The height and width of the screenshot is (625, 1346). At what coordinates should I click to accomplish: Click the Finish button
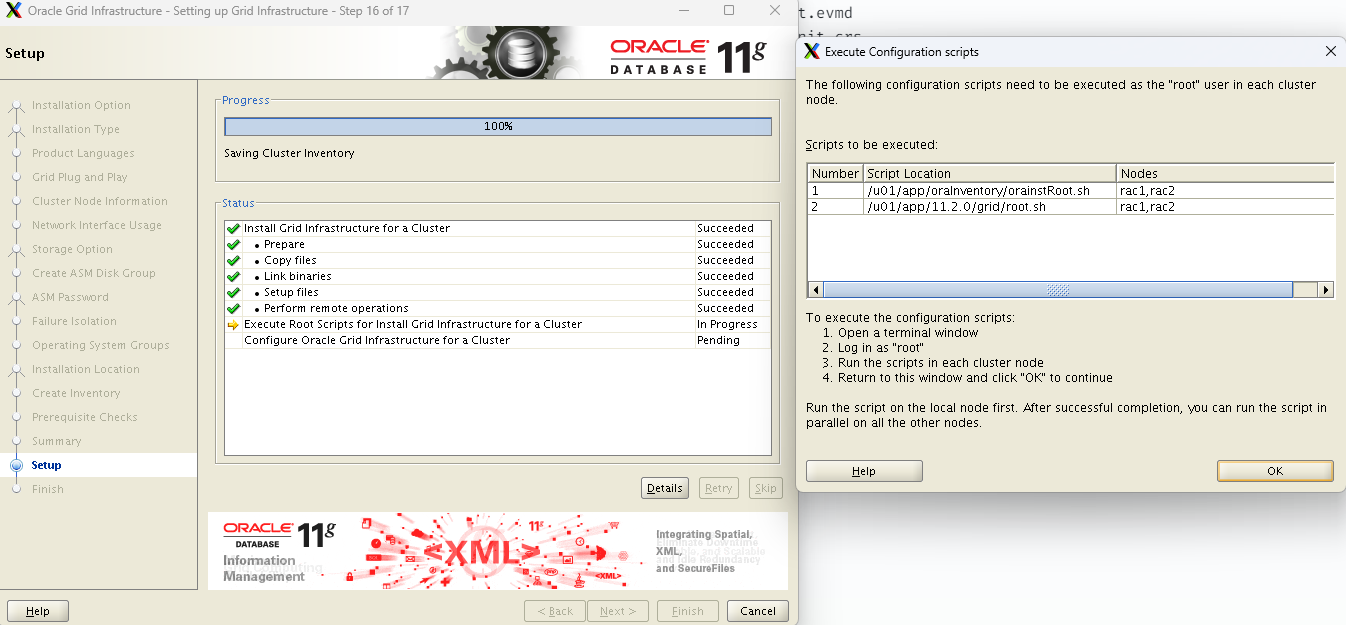(x=688, y=611)
